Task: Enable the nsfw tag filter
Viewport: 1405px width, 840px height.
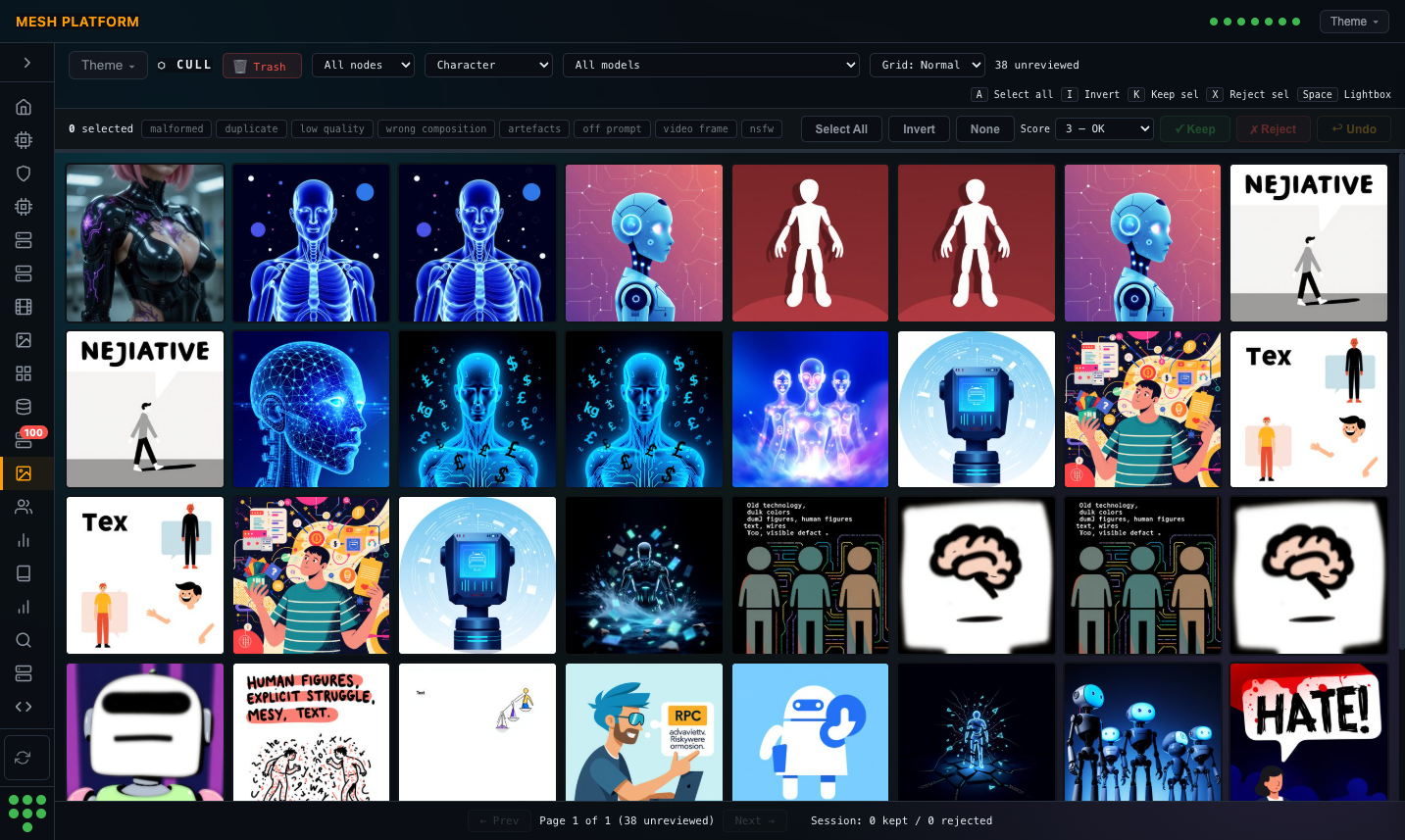Action: click(x=762, y=128)
